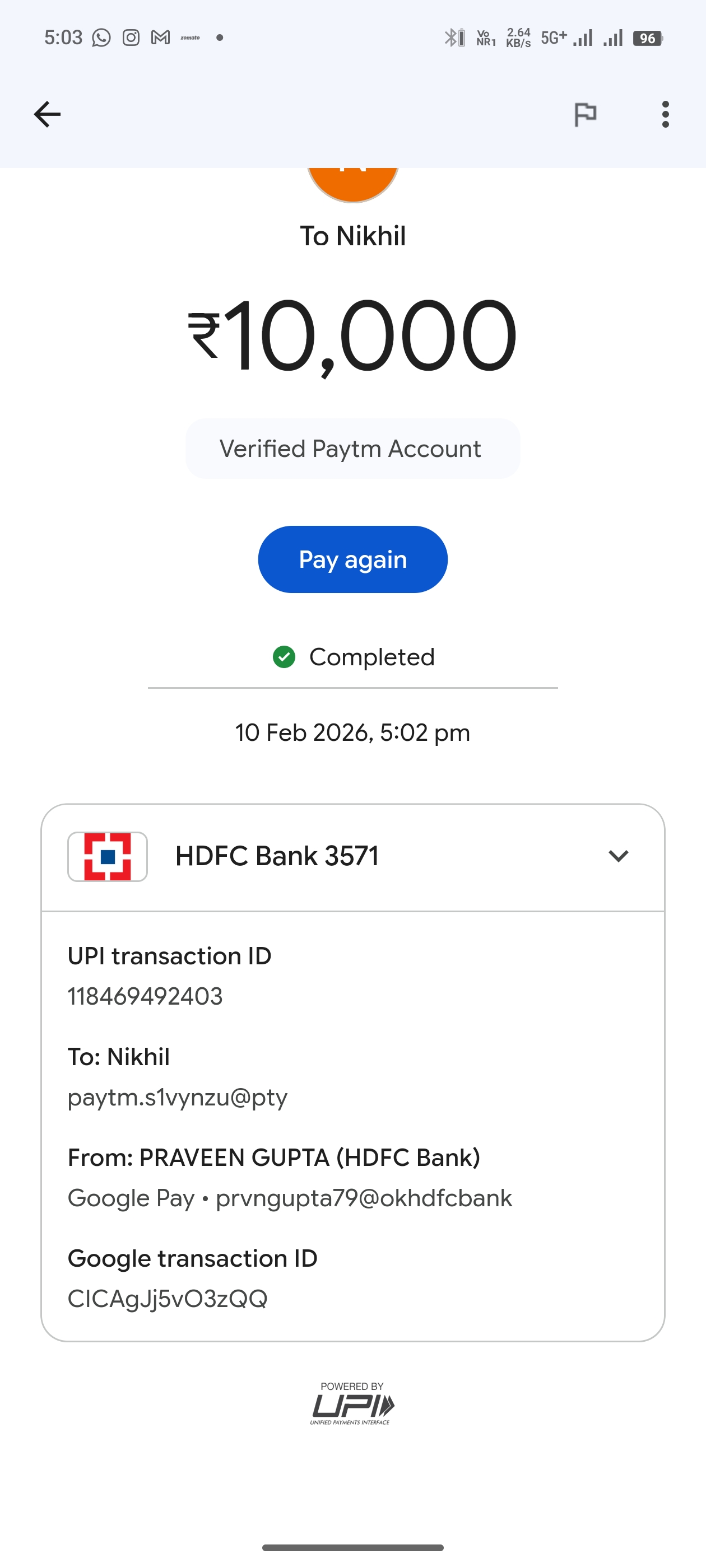Tap the WhatsApp notification icon
This screenshot has width=706, height=1568.
pos(101,38)
